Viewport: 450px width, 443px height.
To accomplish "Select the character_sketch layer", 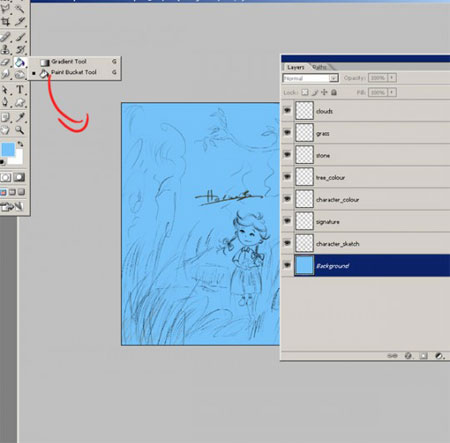I will click(x=366, y=244).
